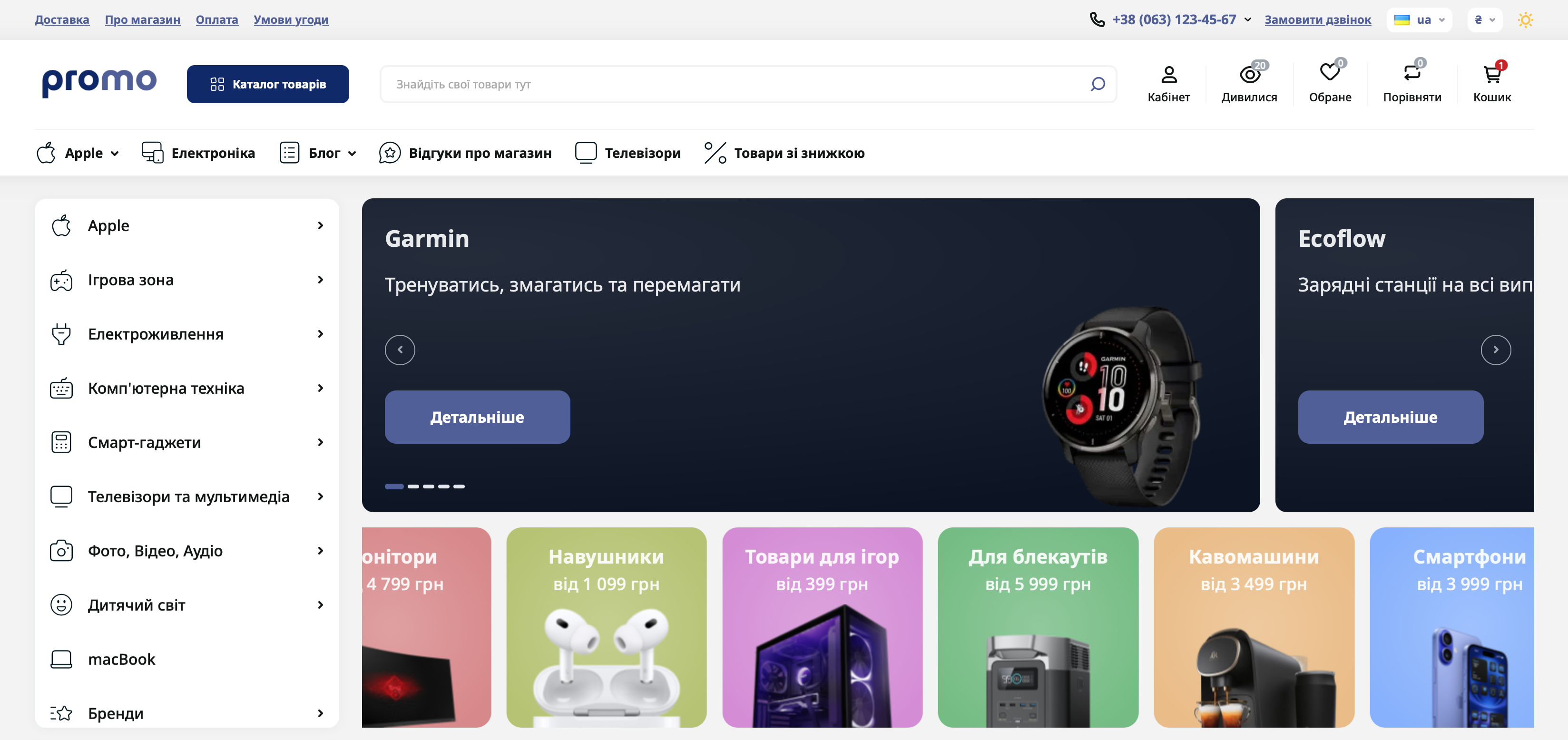The height and width of the screenshot is (740, 1568).
Task: Click the Порівняти compare icon
Action: point(1411,73)
